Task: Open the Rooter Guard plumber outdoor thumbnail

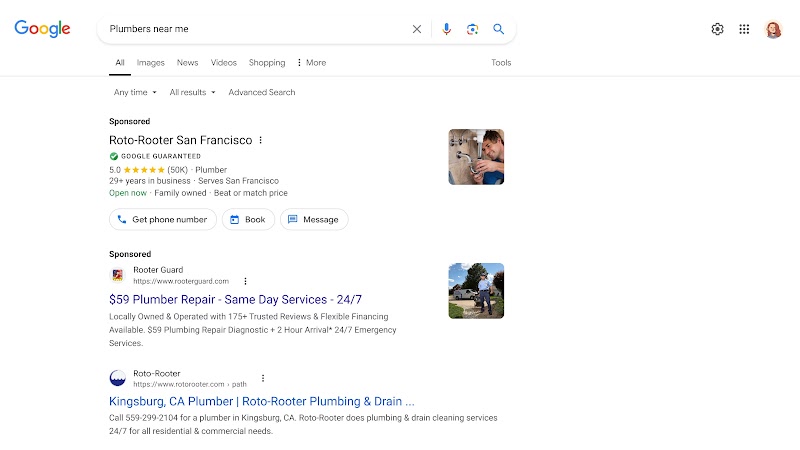Action: [x=476, y=291]
